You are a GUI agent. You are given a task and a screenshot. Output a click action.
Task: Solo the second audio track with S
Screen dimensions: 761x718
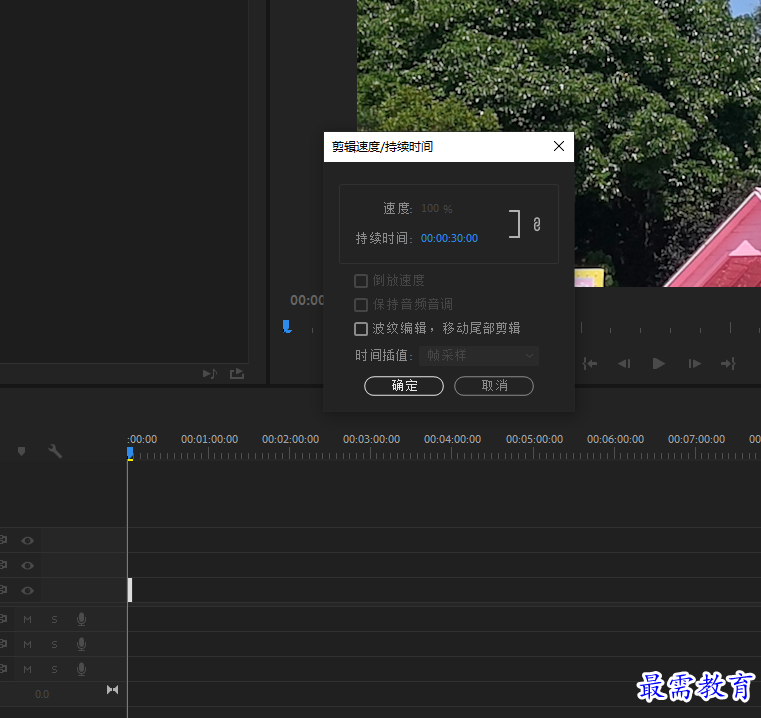click(54, 644)
